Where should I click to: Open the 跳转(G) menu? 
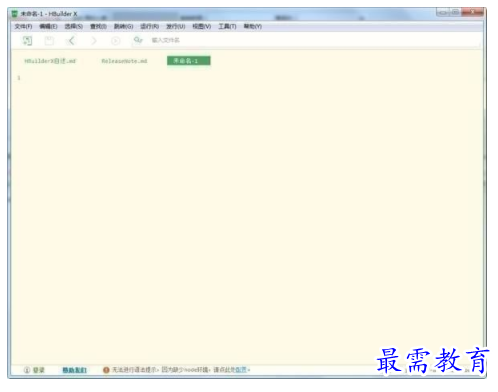click(x=123, y=26)
